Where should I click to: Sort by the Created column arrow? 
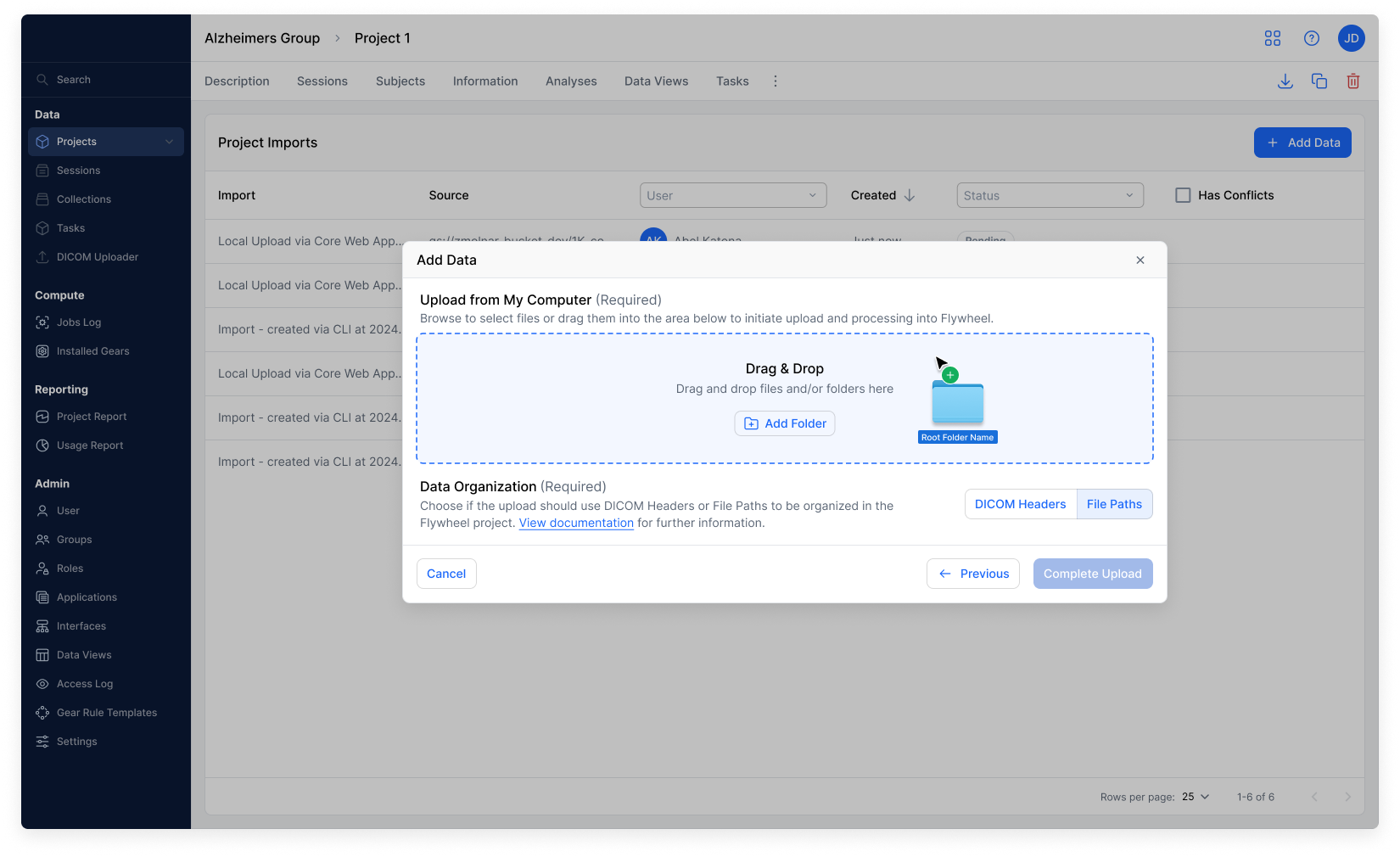click(x=910, y=195)
